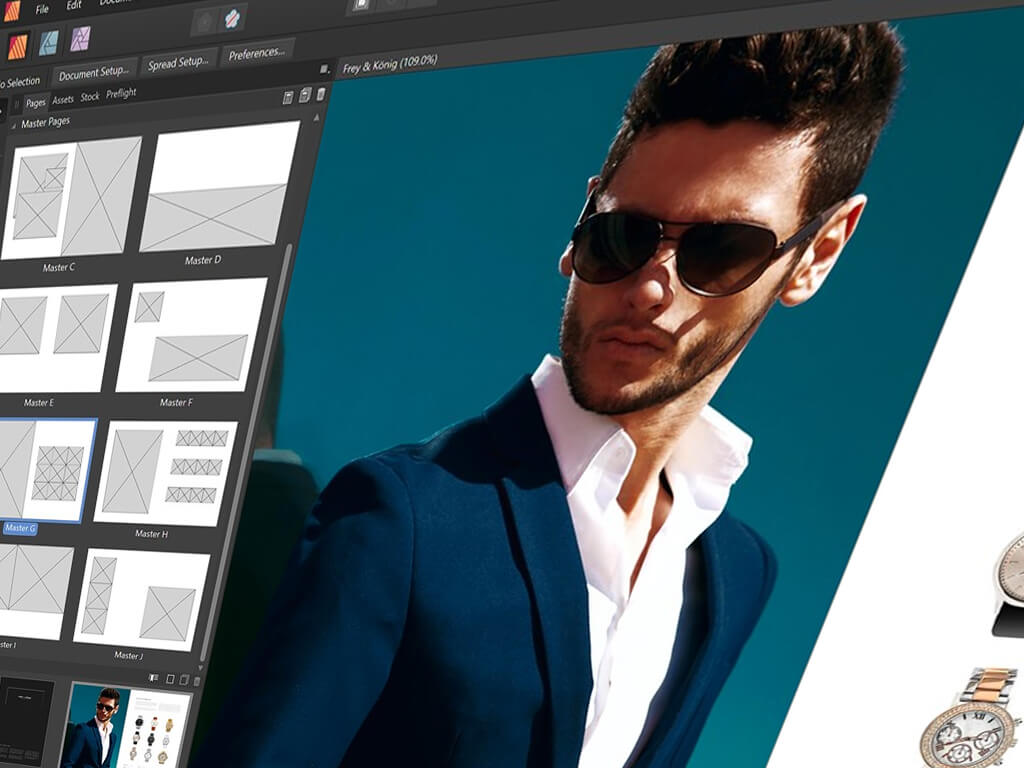Select the Master D thumbnail
Viewport: 1024px width, 768px height.
[x=218, y=186]
